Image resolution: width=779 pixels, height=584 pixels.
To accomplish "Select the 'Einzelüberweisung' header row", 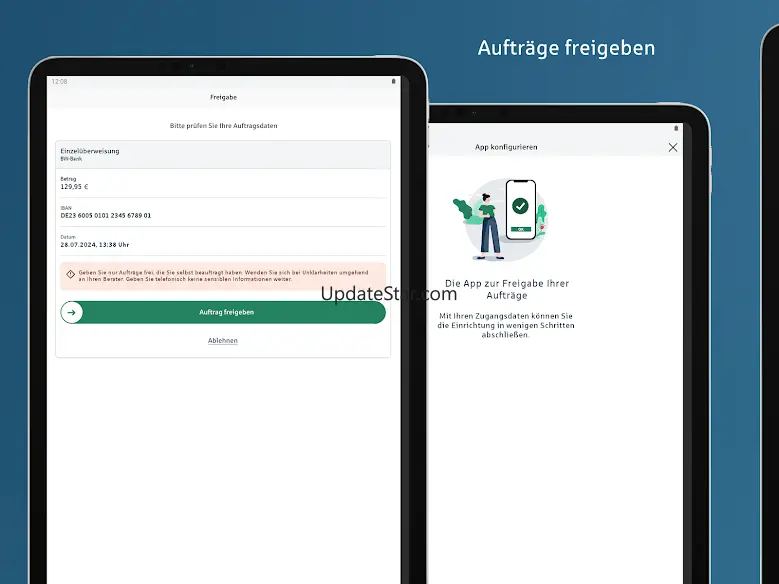I will click(x=223, y=155).
